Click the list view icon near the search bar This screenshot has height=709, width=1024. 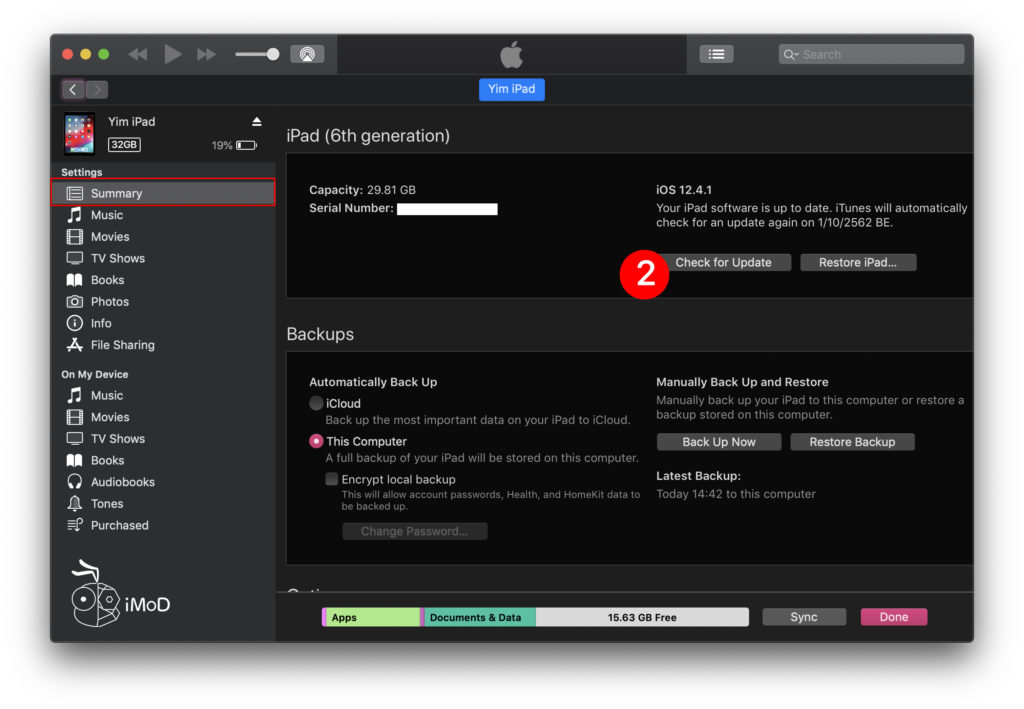click(717, 54)
